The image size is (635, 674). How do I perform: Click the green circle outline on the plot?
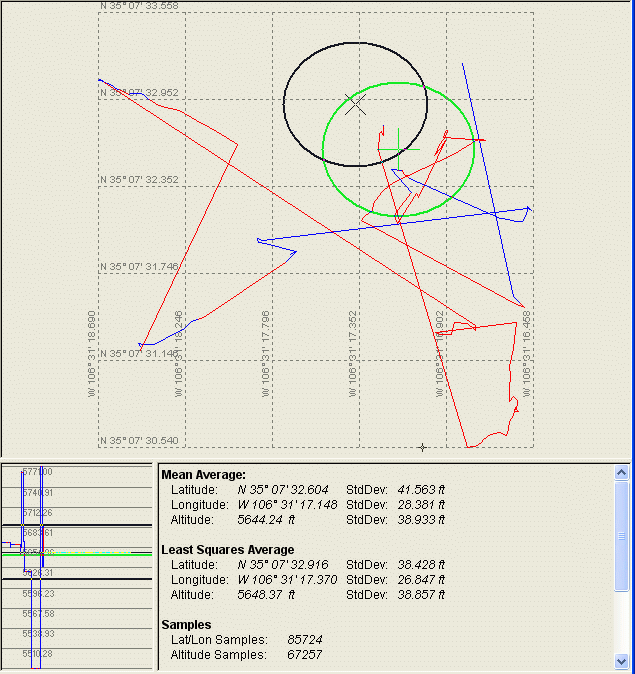tap(323, 149)
